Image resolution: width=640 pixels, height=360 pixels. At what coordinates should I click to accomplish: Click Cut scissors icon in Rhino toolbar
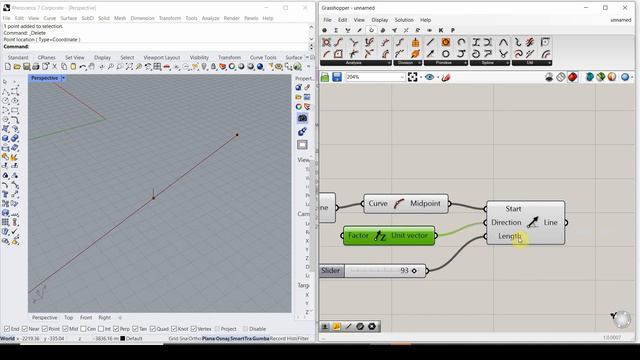[54, 67]
